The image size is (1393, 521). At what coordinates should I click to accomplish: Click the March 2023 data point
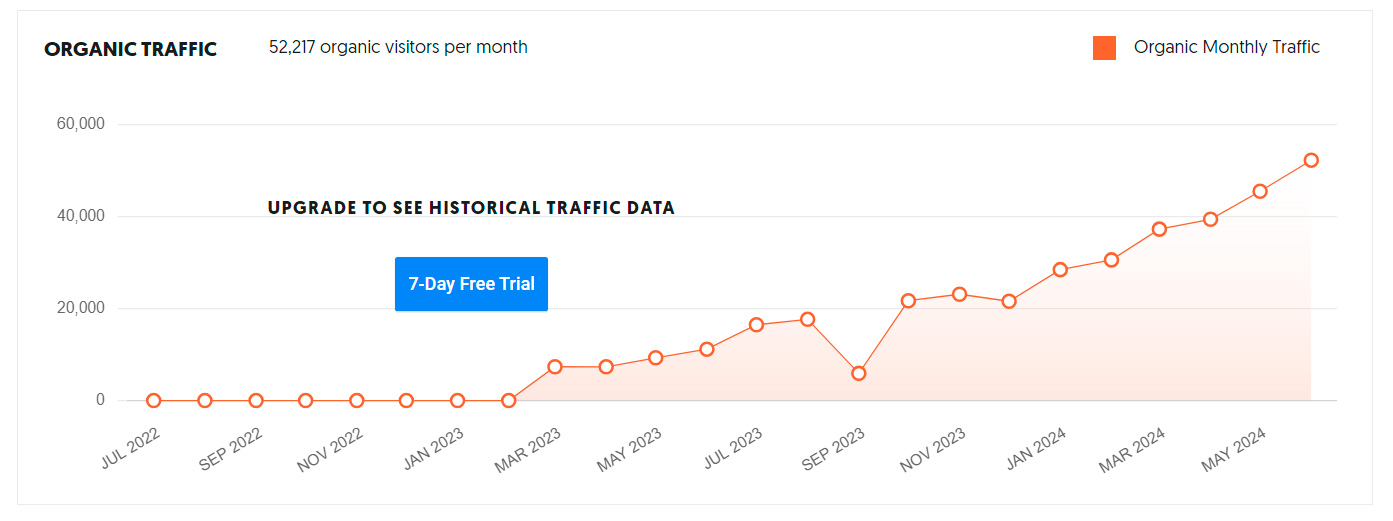(x=556, y=367)
